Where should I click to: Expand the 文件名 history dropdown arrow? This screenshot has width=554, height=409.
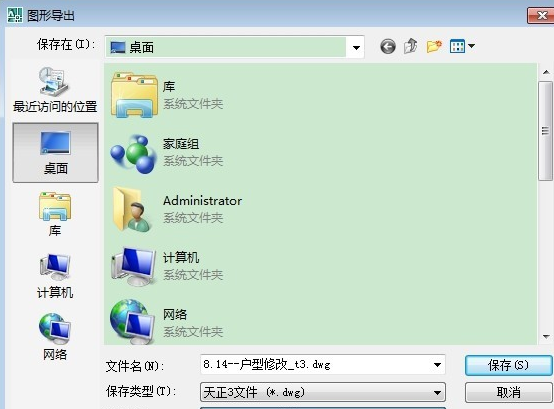(x=437, y=364)
